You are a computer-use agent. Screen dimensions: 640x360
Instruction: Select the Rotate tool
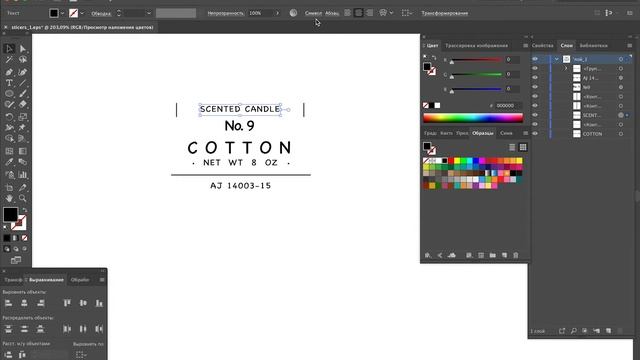[9, 117]
